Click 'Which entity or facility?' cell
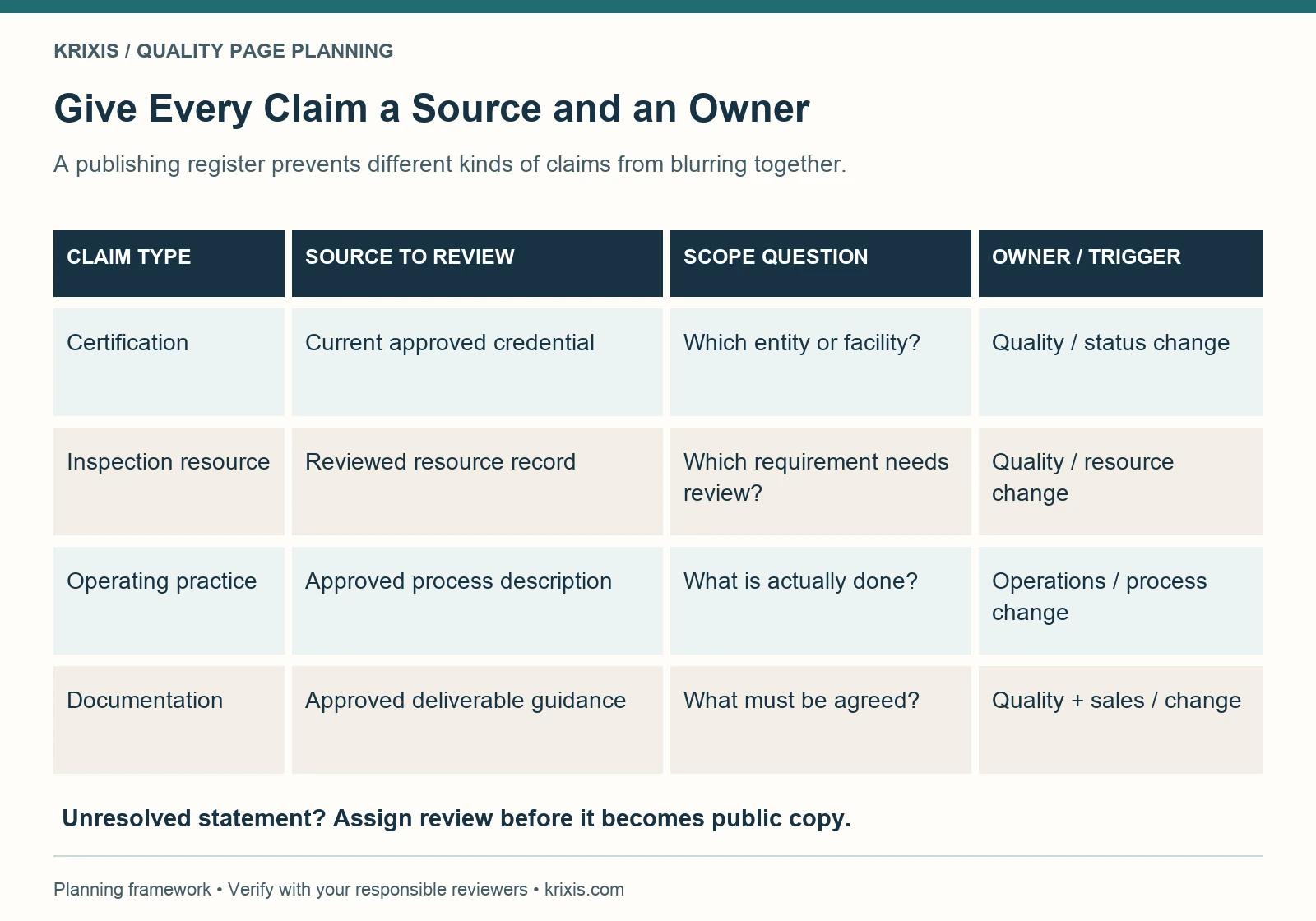This screenshot has width=1316, height=921. click(x=820, y=362)
